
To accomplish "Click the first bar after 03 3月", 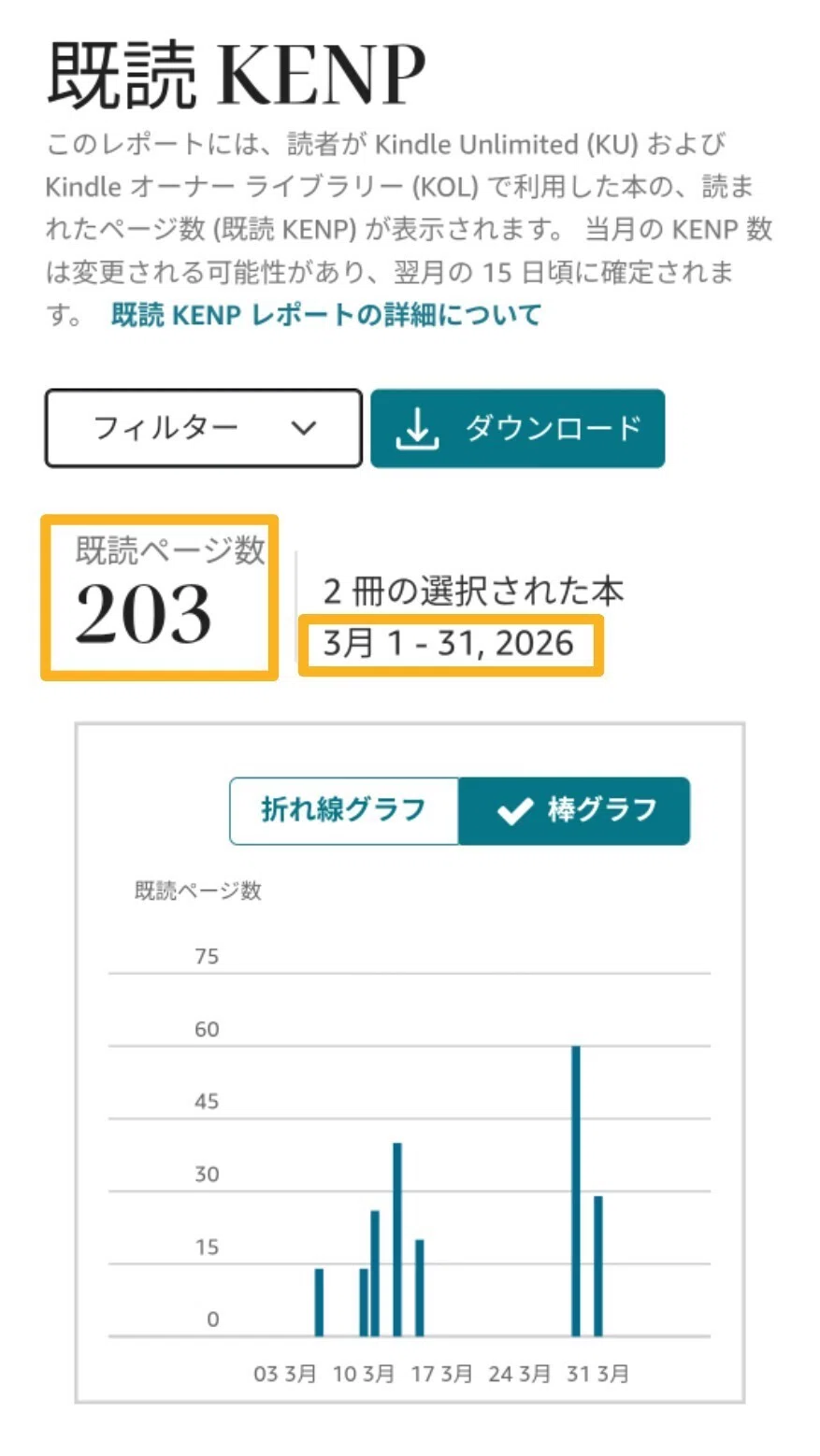I will click(319, 1302).
